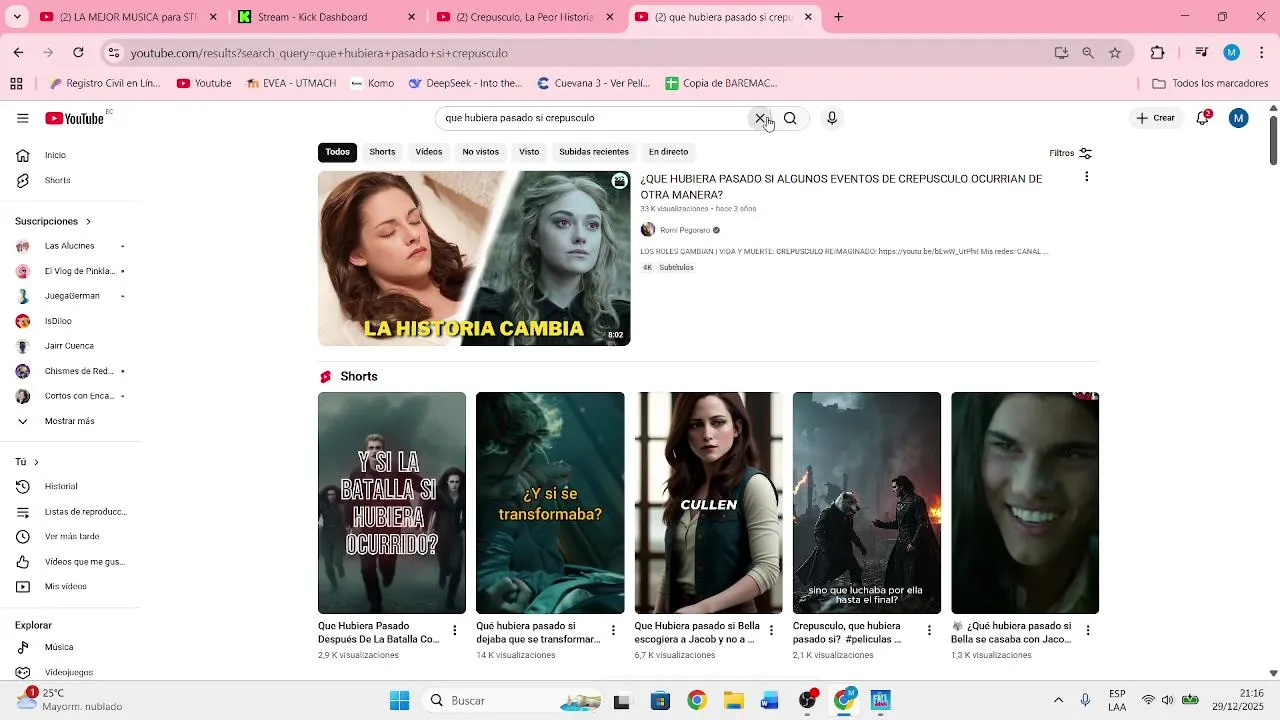This screenshot has width=1280, height=720.
Task: Start voice search with the microphone
Action: click(831, 118)
